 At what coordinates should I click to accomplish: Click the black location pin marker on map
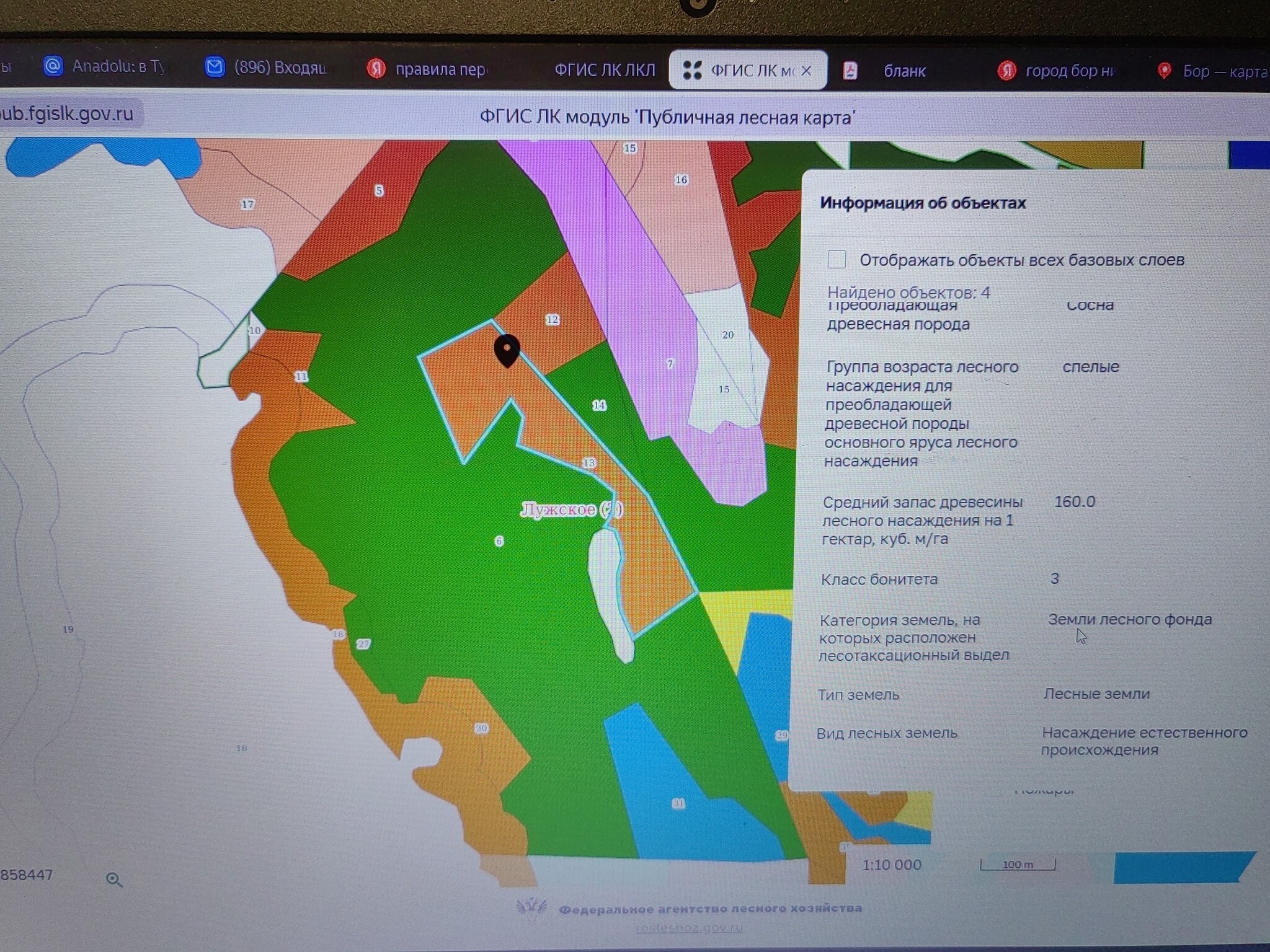click(x=507, y=350)
